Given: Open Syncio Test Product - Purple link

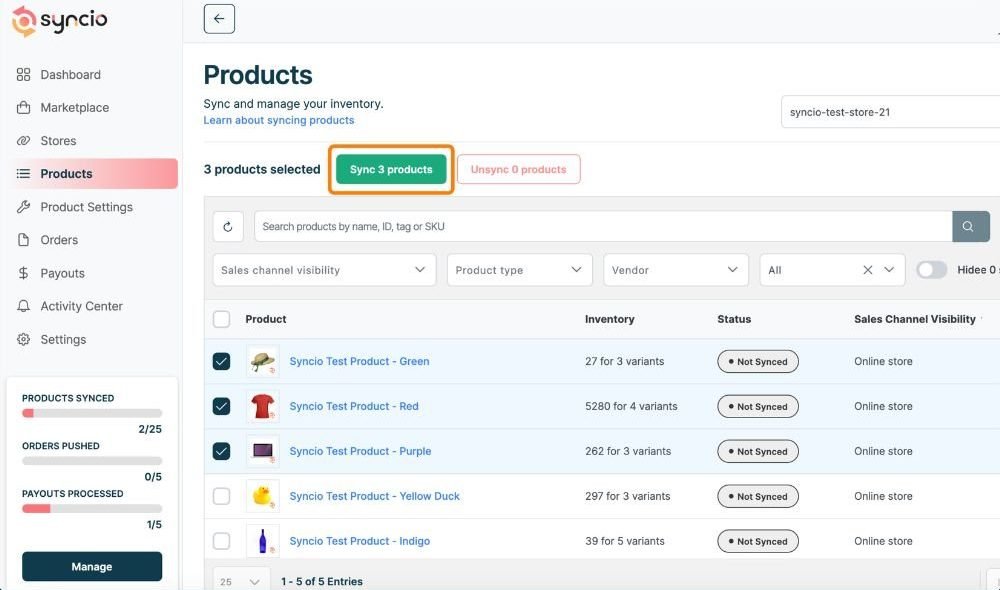Looking at the screenshot, I should coord(360,451).
